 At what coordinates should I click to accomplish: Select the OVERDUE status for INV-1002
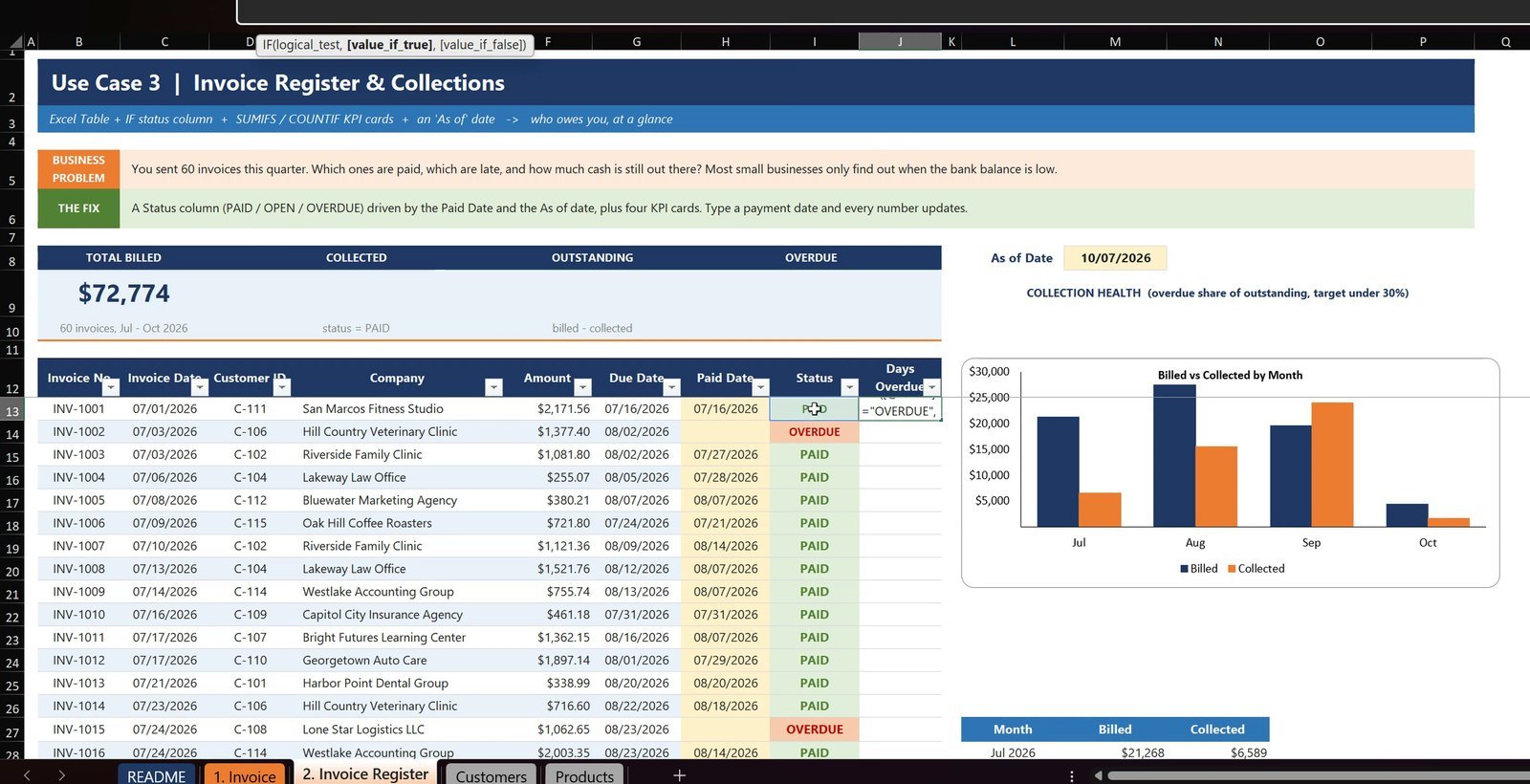coord(815,432)
